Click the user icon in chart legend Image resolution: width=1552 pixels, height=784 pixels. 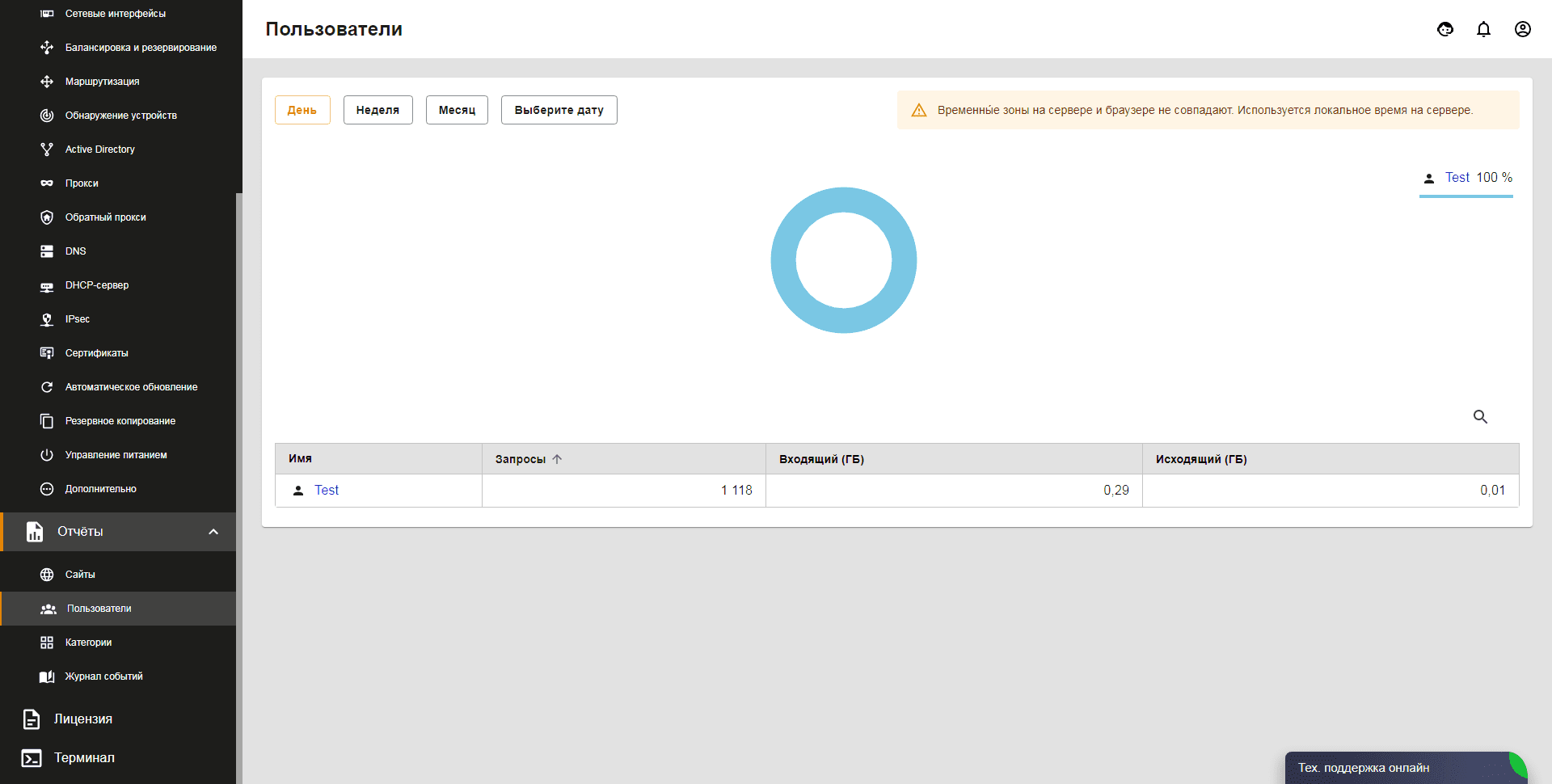coord(1429,178)
